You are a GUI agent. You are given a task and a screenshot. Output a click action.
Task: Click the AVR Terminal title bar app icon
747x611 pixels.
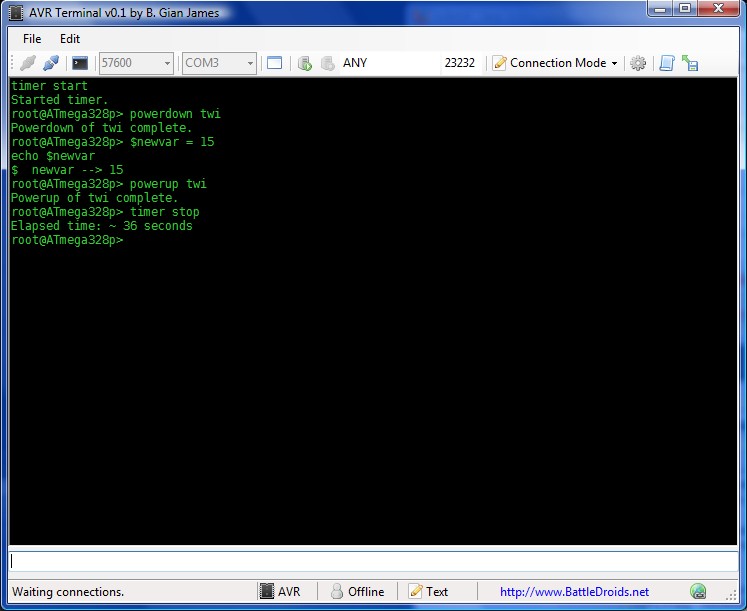(16, 13)
